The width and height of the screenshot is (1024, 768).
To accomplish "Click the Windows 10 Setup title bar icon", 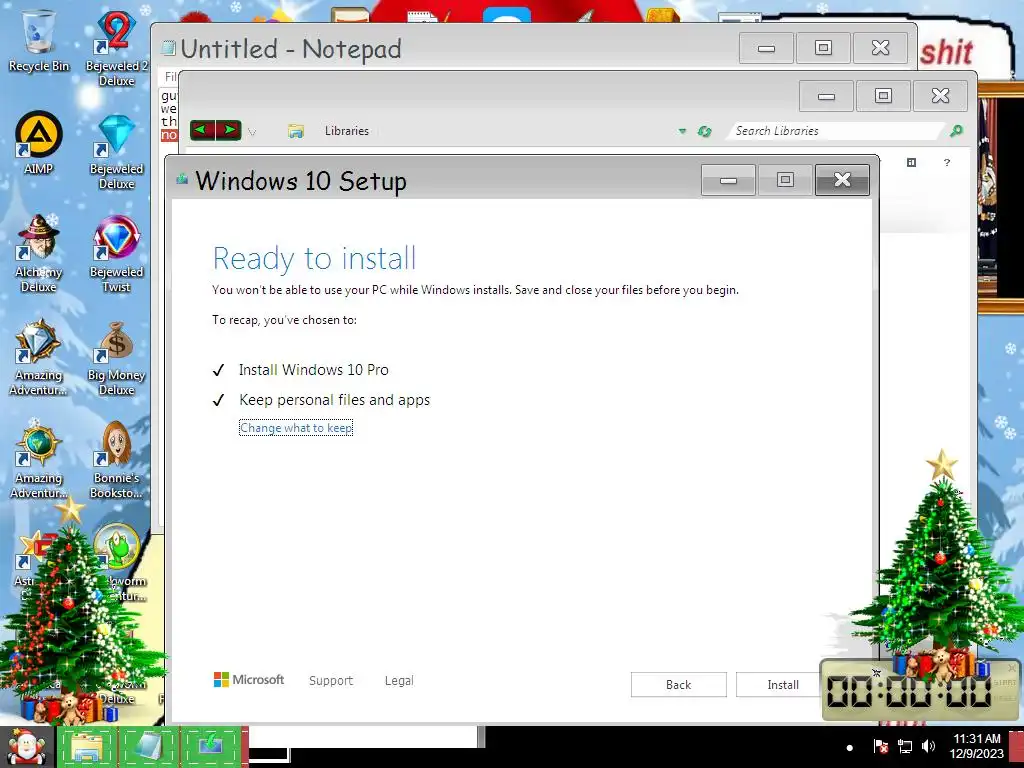I will [182, 178].
